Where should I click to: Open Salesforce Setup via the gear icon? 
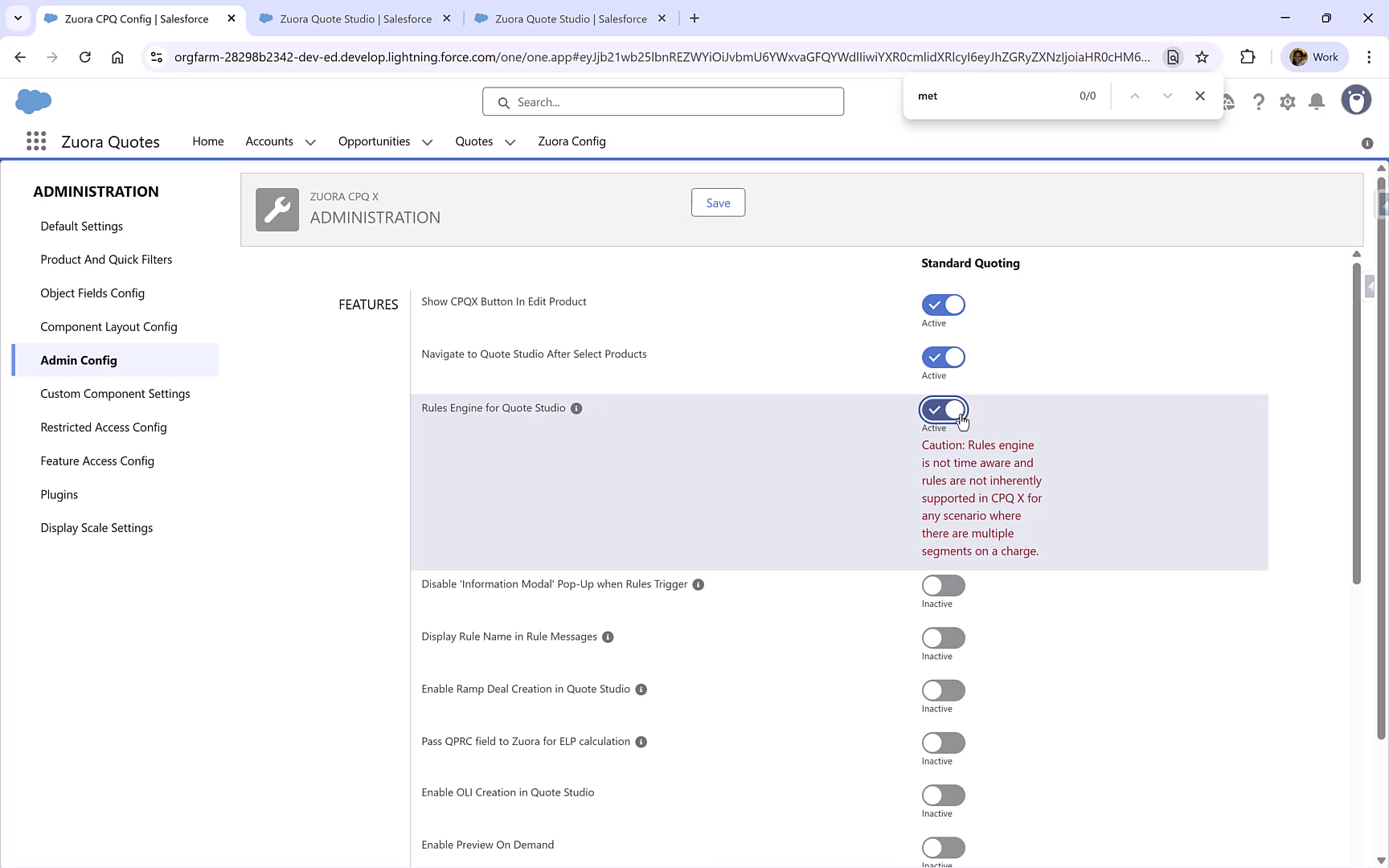[x=1287, y=101]
